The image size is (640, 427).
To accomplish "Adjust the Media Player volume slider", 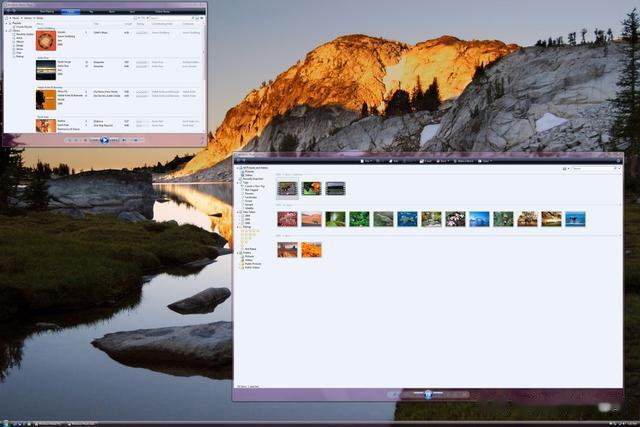I will click(x=136, y=140).
